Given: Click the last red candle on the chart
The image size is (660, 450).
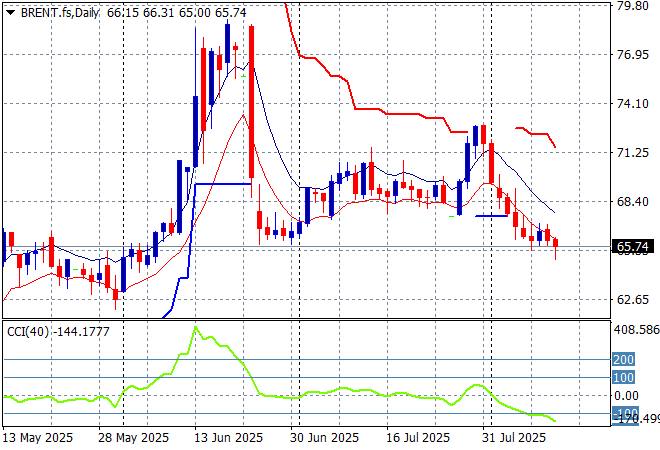Looking at the screenshot, I should (x=556, y=243).
